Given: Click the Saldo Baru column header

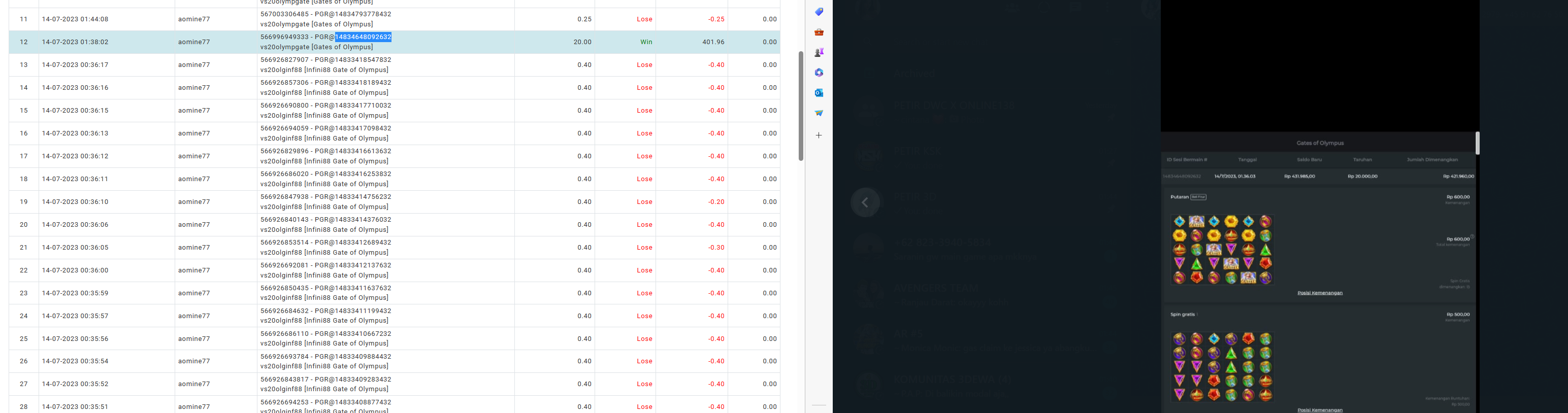Looking at the screenshot, I should [1309, 159].
